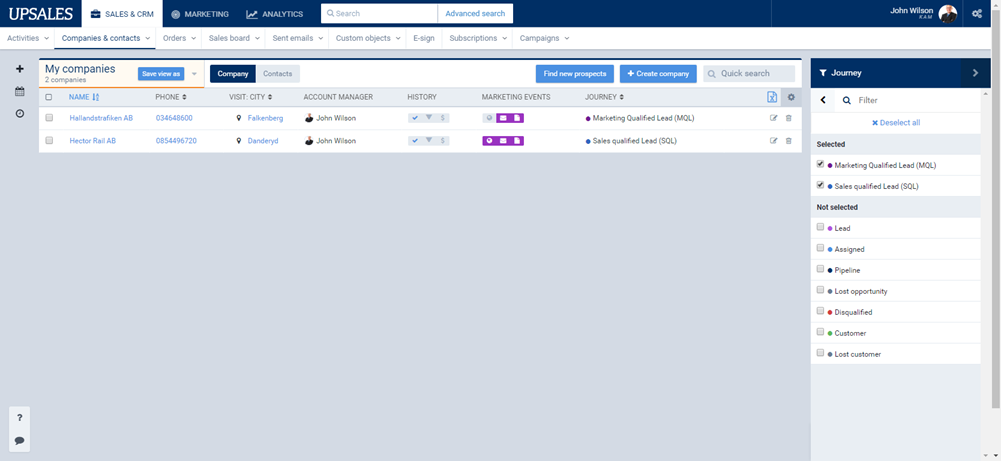Click the history checkmark icon for Hallandstrafiken AB
Screen dimensions: 1001x461
(415, 118)
